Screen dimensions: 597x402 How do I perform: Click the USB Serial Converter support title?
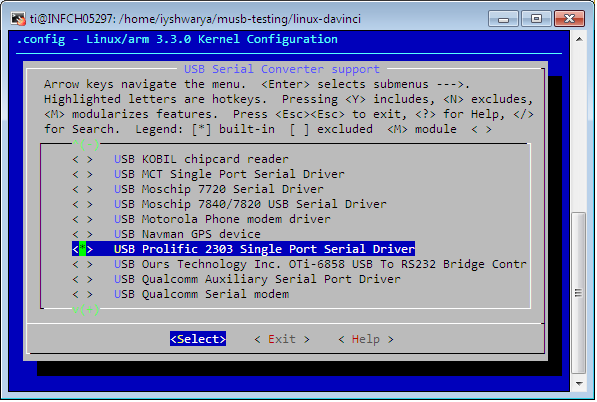(x=282, y=69)
